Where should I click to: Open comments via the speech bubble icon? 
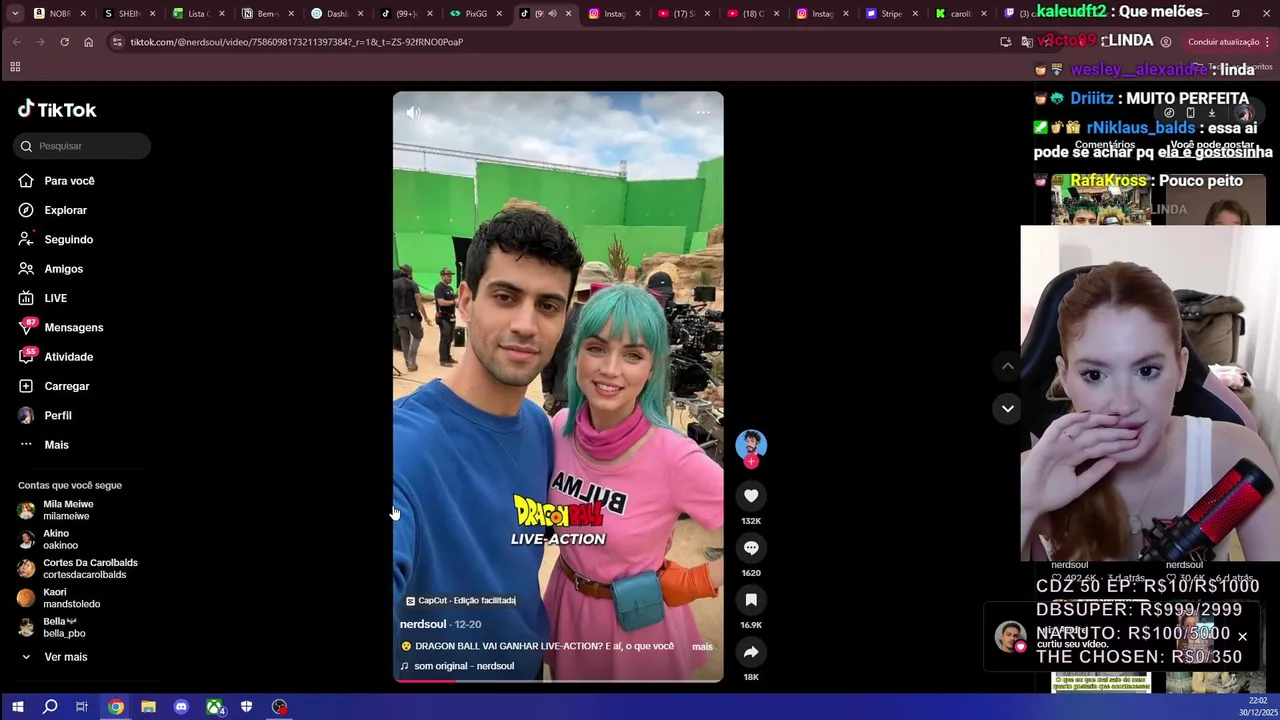pos(751,548)
